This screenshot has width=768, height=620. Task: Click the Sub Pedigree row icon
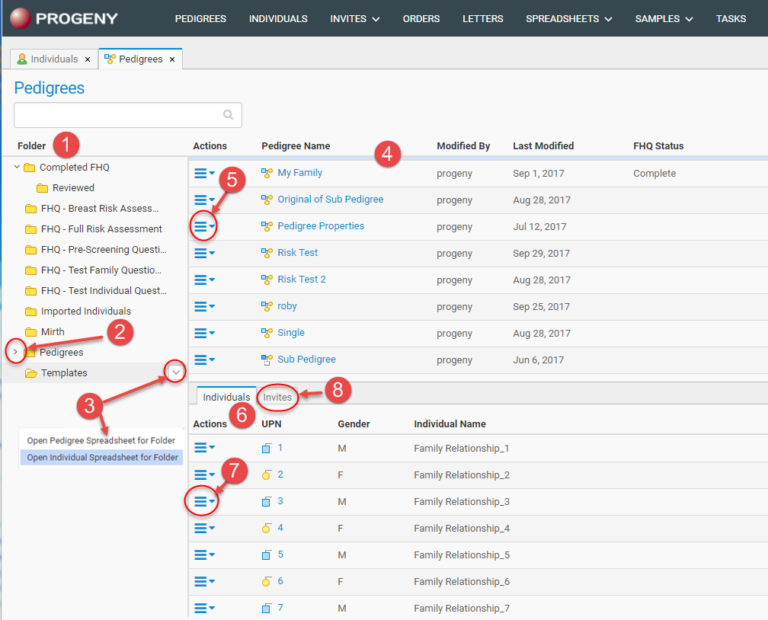(x=267, y=359)
